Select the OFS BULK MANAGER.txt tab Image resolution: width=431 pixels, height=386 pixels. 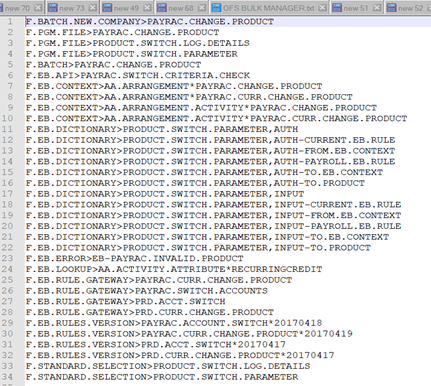click(x=268, y=8)
